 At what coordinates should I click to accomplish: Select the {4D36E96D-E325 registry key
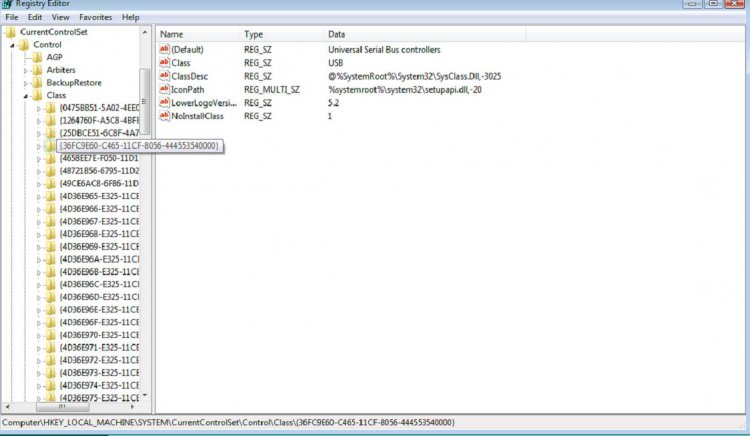tap(99, 297)
